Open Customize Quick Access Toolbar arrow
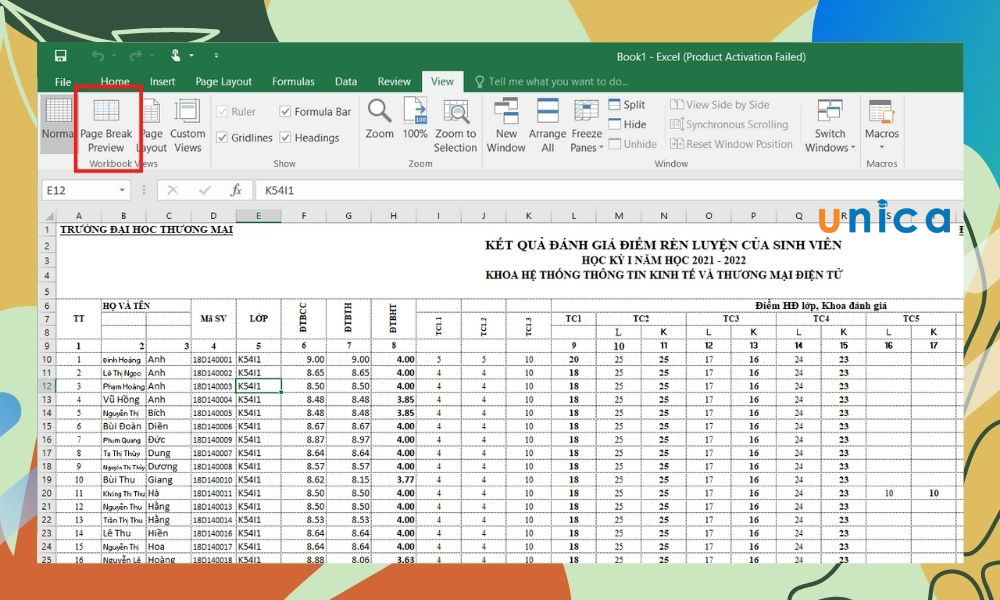This screenshot has width=1000, height=600. pos(216,56)
